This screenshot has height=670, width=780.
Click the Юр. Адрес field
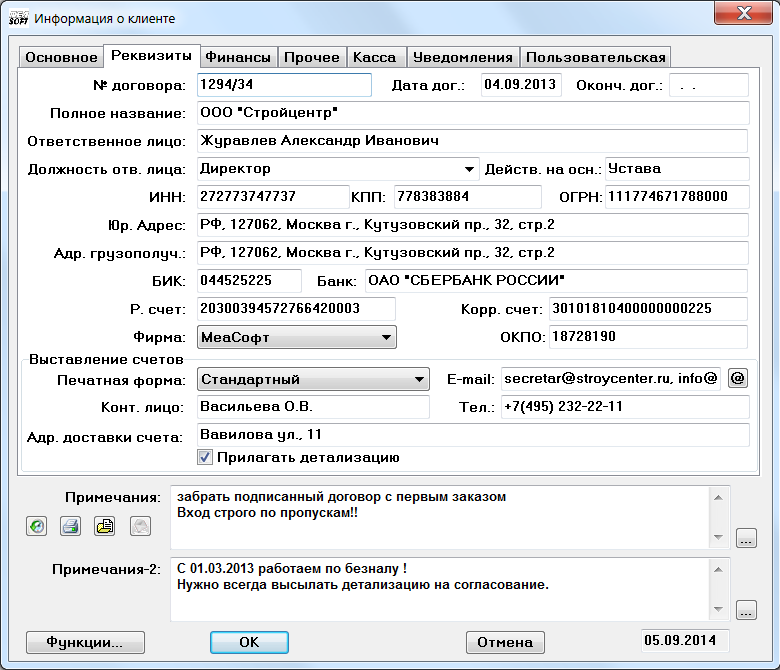[x=473, y=225]
